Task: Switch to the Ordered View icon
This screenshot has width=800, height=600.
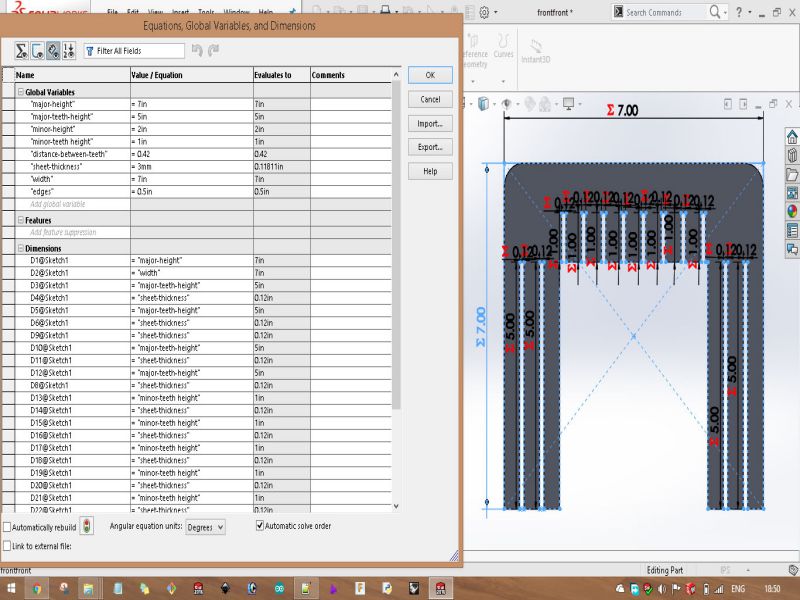Action: (69, 51)
